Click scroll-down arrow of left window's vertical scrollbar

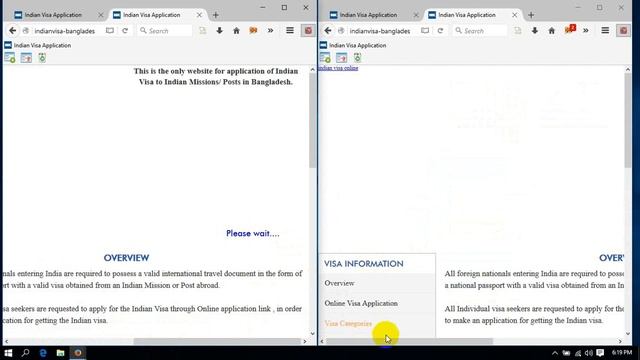tap(313, 333)
